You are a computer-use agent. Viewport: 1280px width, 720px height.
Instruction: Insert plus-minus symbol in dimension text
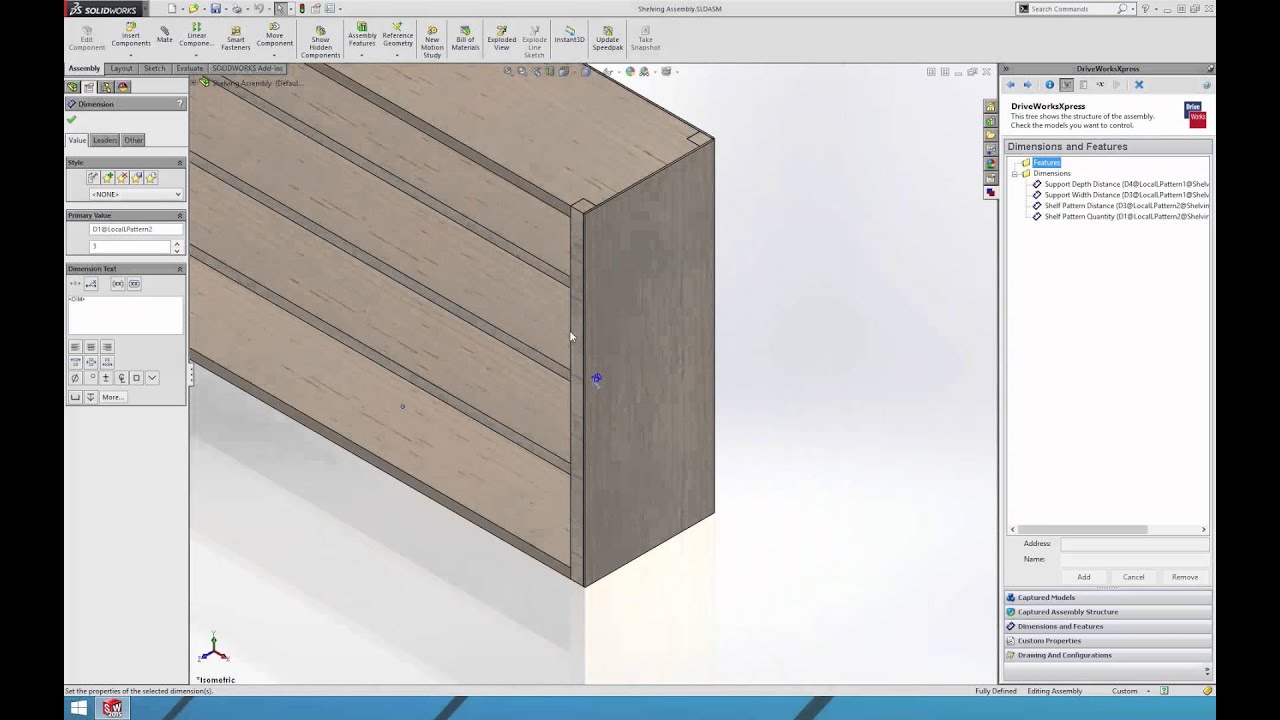pyautogui.click(x=106, y=378)
